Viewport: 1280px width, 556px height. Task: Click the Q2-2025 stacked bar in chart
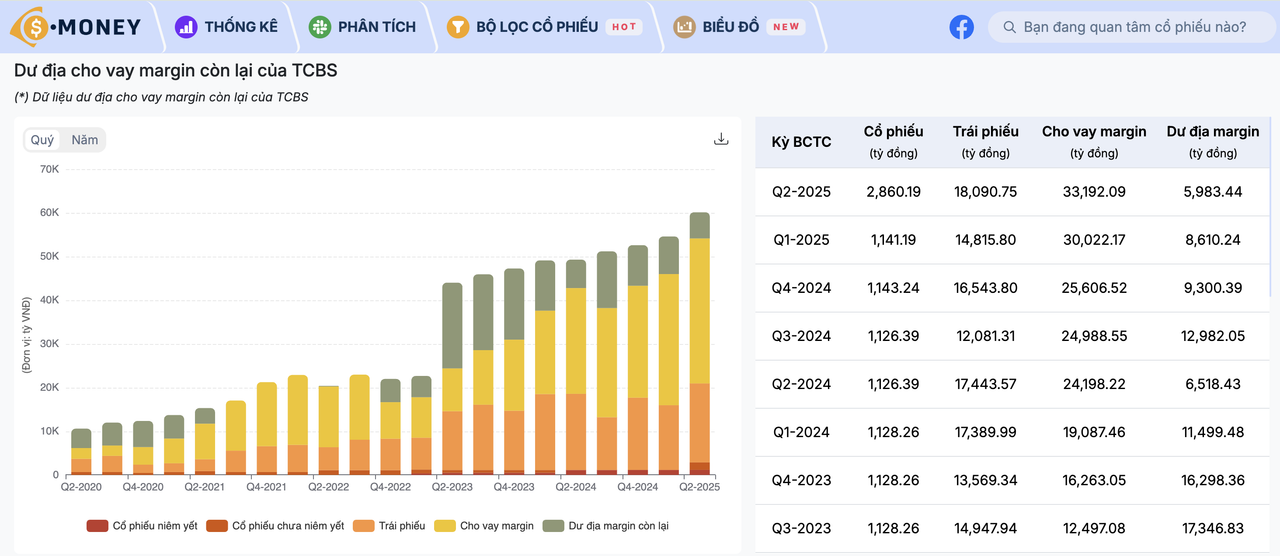700,344
